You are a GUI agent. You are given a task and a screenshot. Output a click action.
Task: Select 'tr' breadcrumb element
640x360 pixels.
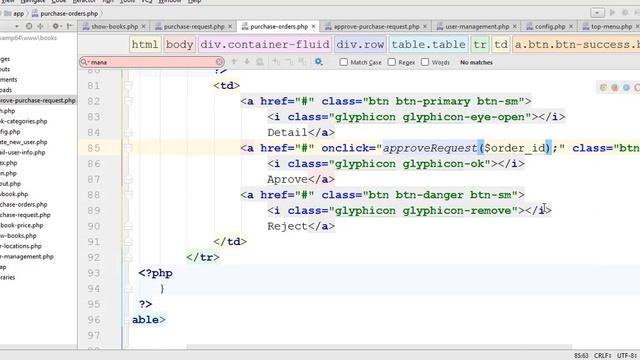(x=480, y=44)
